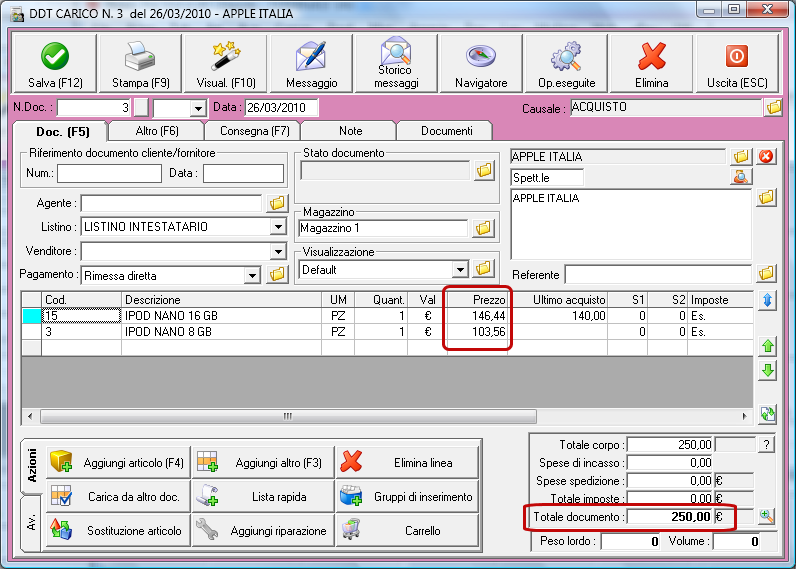This screenshot has width=796, height=569.
Task: Add item with Aggiungi articolo (F4)
Action: point(118,462)
